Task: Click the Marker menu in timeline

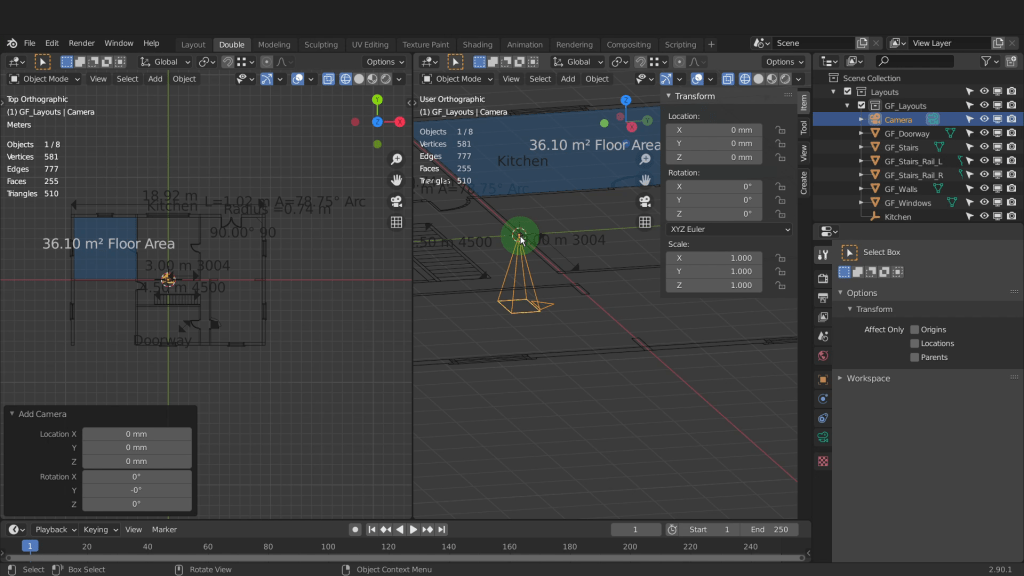Action: pyautogui.click(x=164, y=530)
